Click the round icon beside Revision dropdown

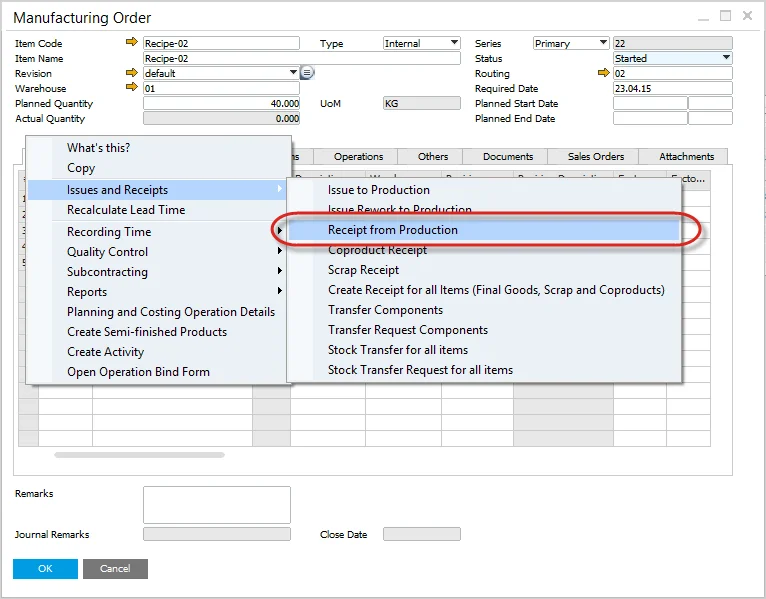[308, 73]
